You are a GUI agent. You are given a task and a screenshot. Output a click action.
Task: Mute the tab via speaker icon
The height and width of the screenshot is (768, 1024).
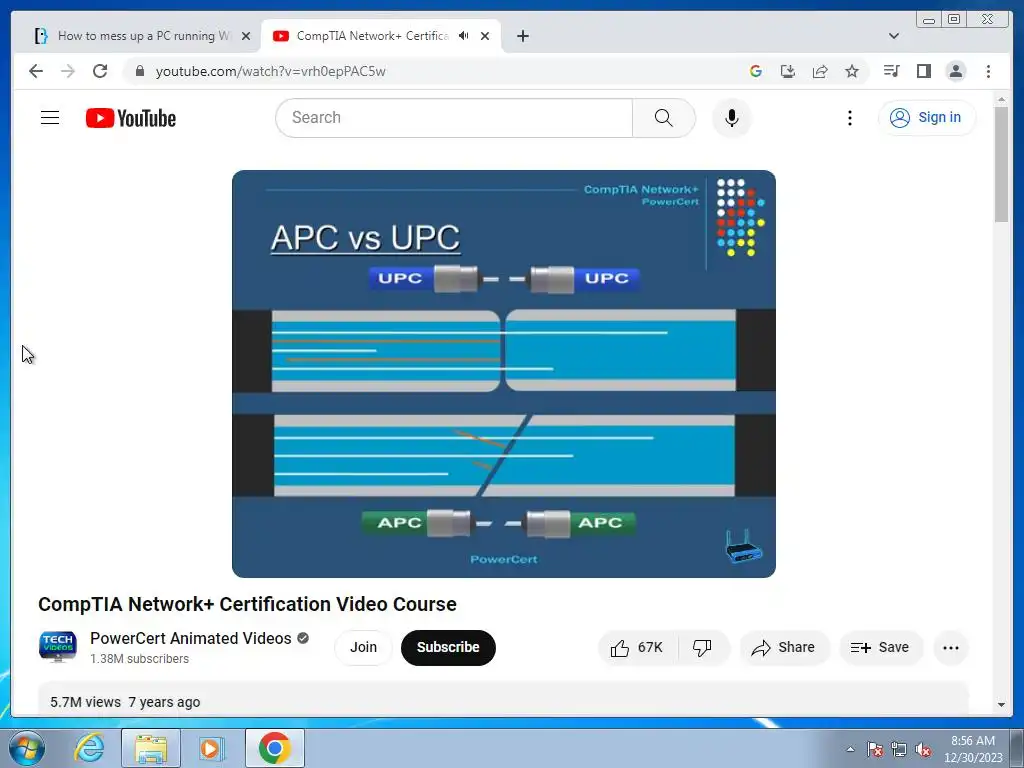464,36
